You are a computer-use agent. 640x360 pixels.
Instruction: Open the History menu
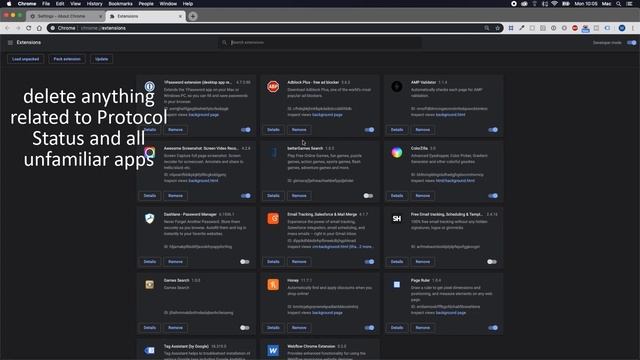click(94, 4)
